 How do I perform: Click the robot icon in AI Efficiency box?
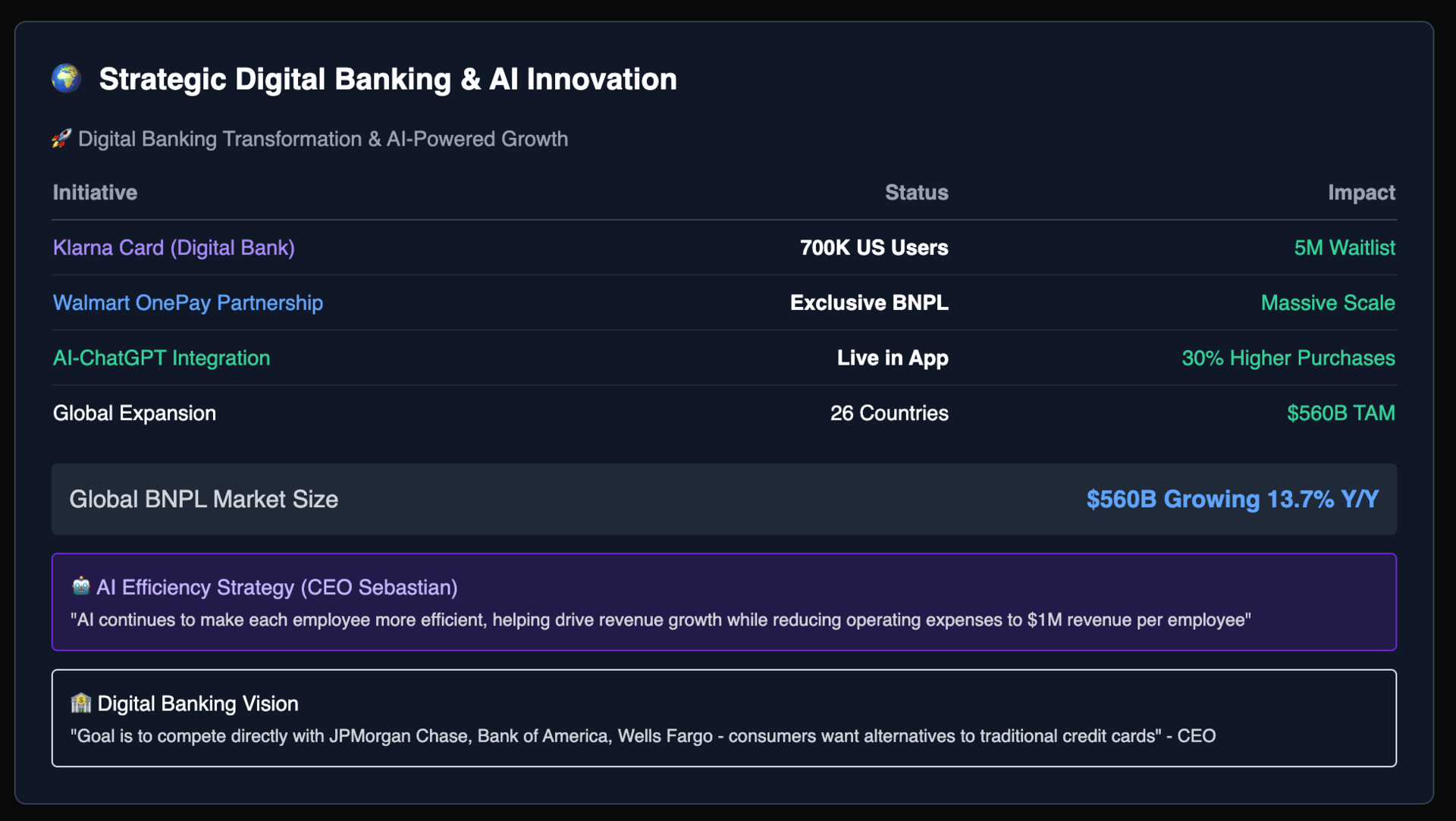tap(80, 586)
